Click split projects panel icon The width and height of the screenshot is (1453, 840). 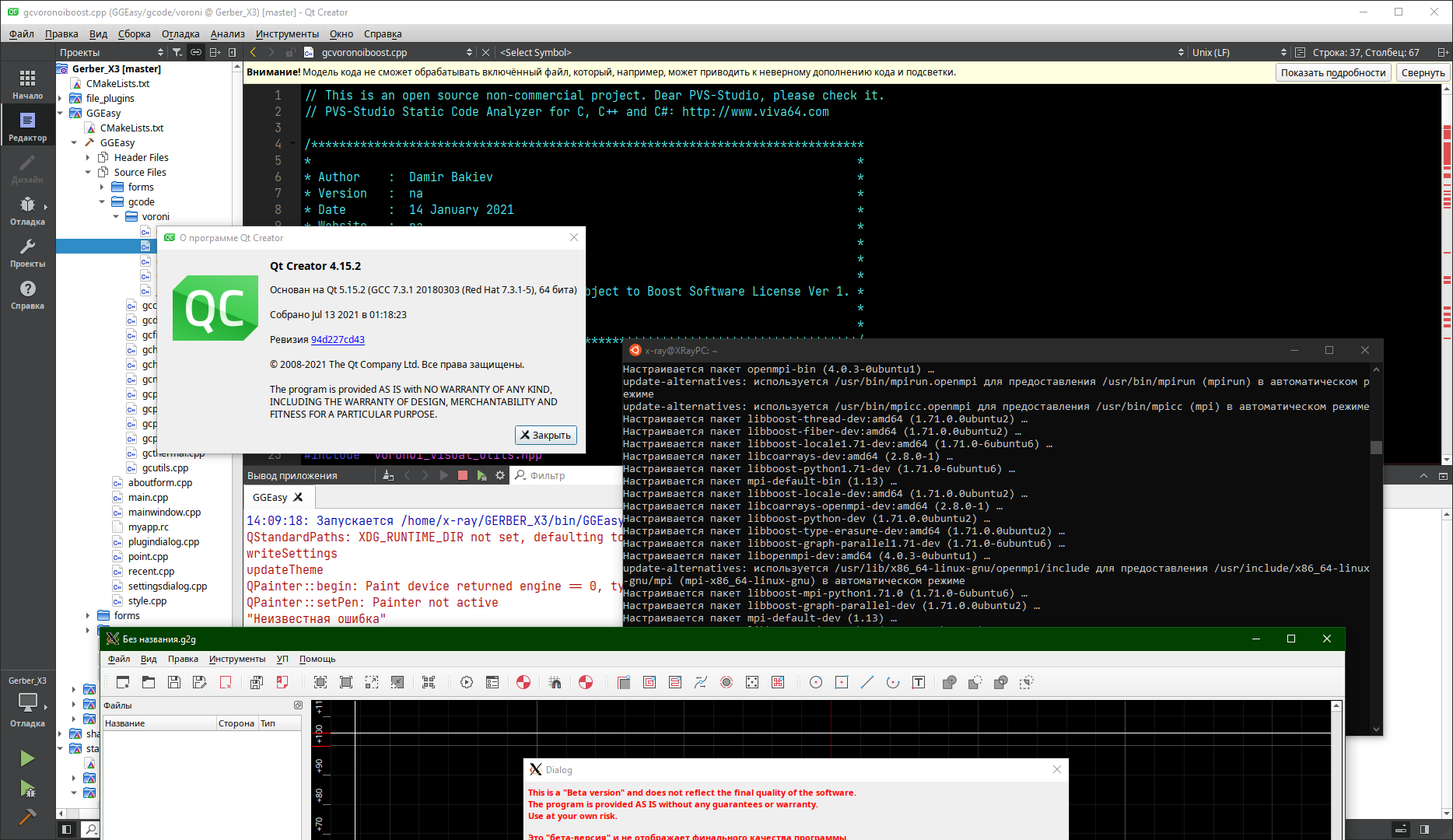pyautogui.click(x=215, y=52)
